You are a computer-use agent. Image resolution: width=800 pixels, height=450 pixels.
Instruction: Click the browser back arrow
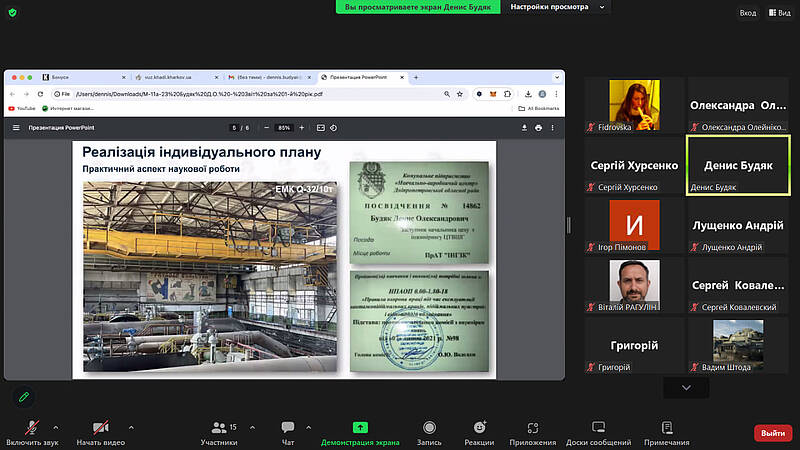pos(12,94)
